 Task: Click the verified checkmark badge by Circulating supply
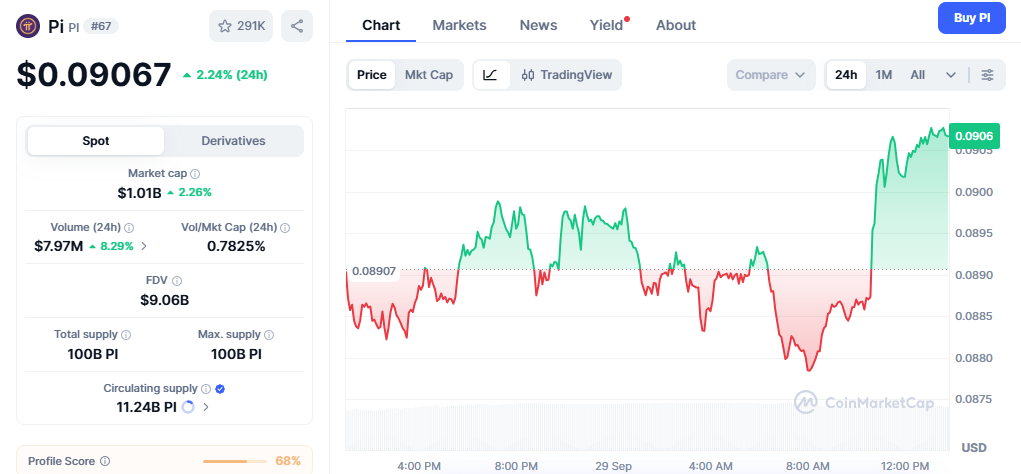click(x=220, y=389)
